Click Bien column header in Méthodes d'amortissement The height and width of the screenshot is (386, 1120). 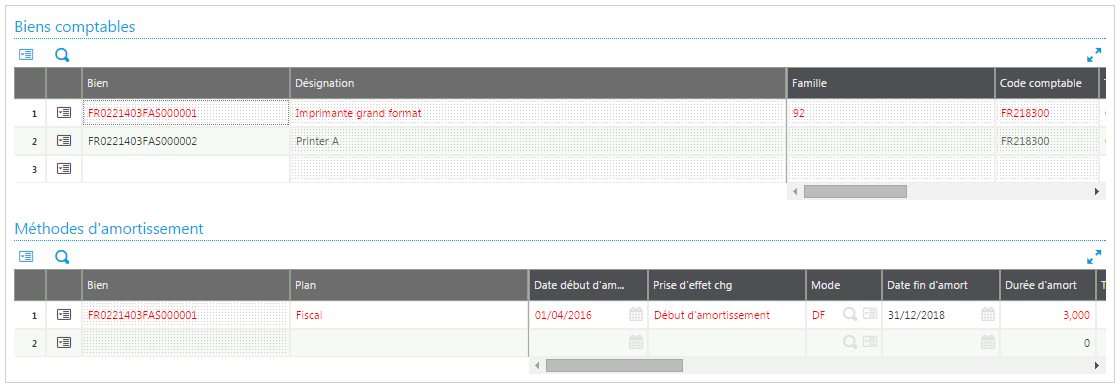click(x=186, y=285)
